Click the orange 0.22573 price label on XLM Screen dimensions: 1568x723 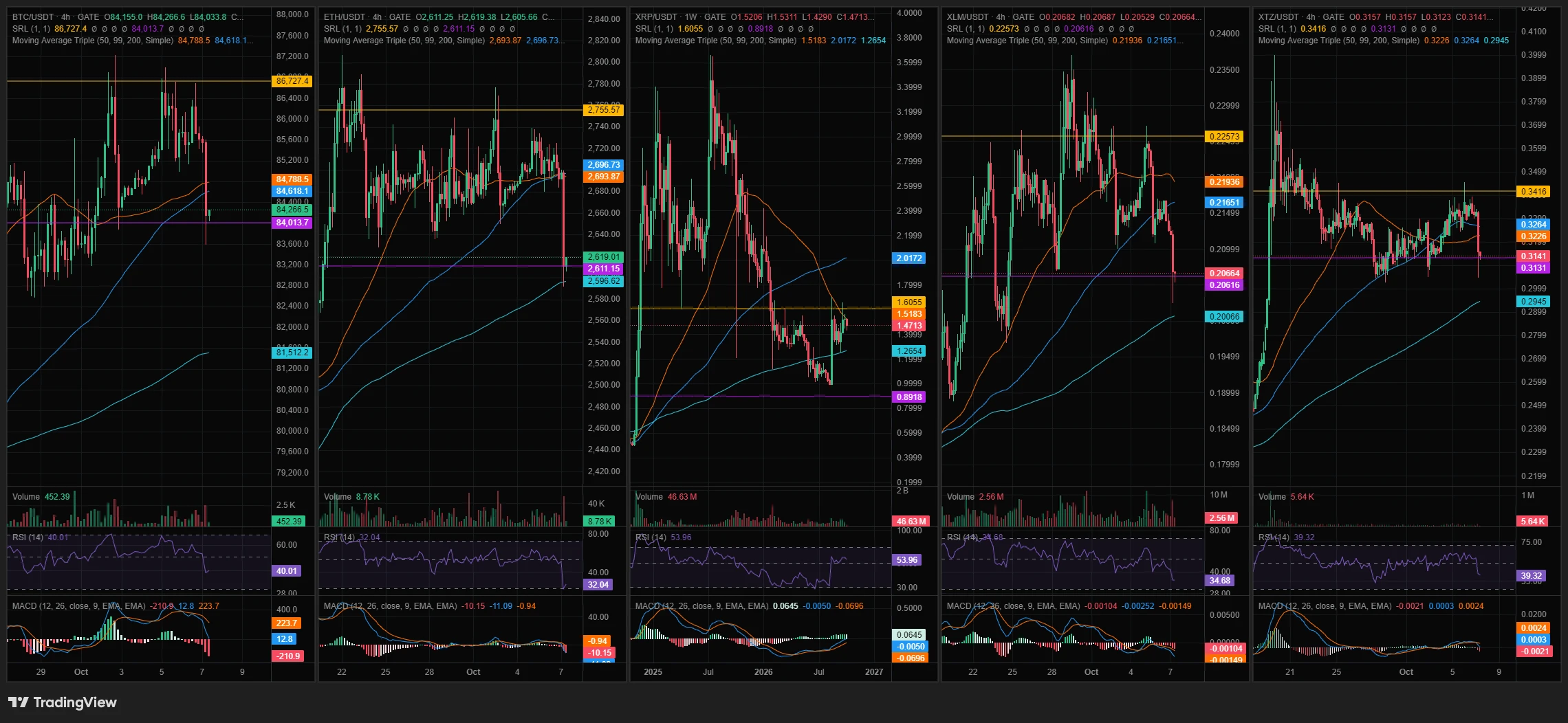[1225, 137]
